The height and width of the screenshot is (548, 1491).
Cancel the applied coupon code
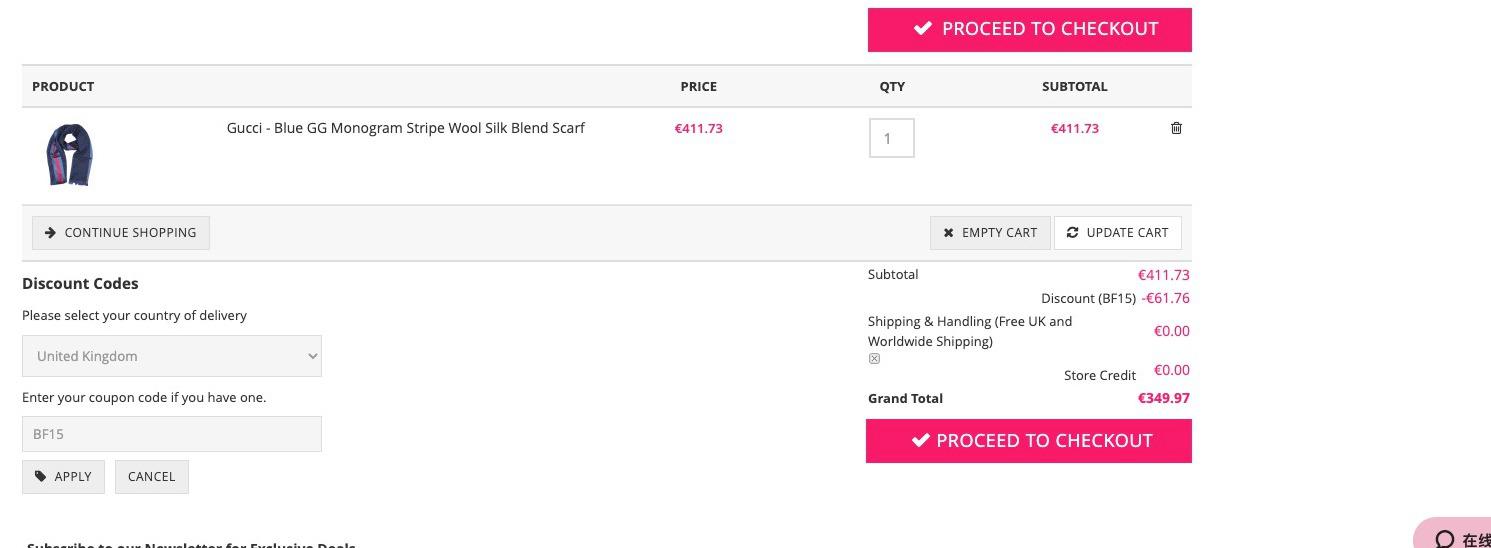152,477
